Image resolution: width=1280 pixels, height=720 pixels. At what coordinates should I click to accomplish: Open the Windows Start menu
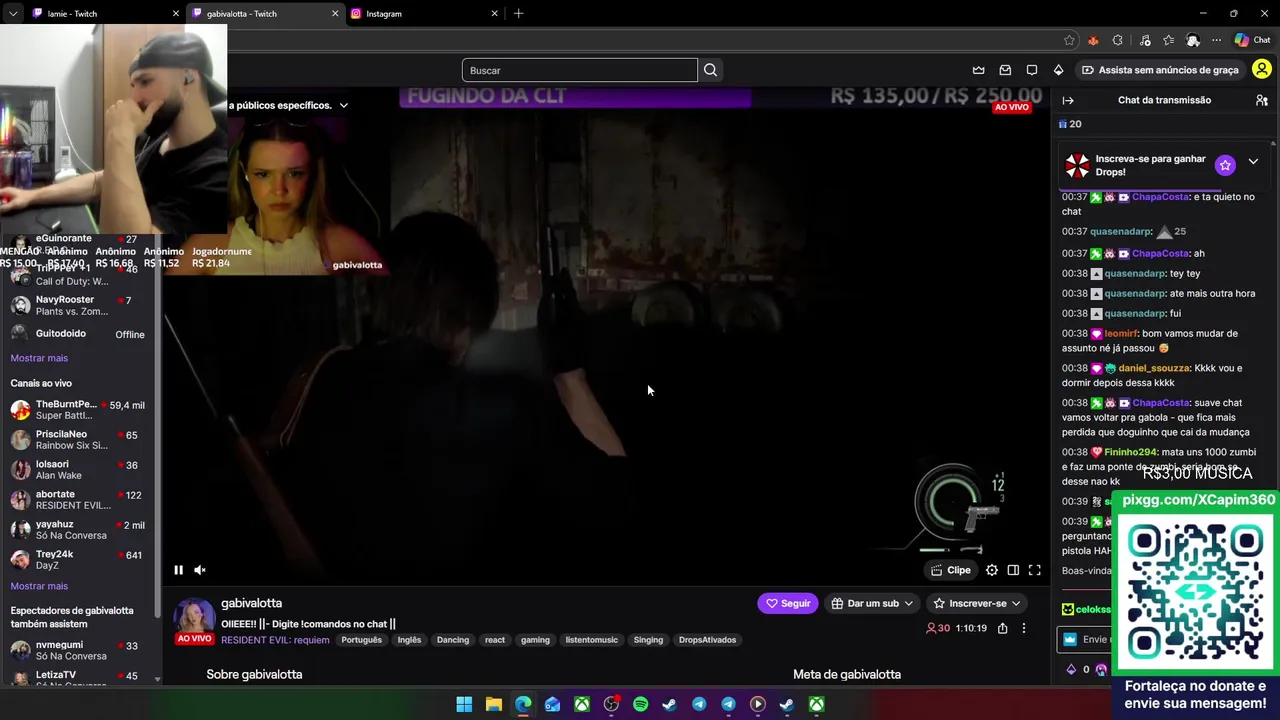click(464, 705)
